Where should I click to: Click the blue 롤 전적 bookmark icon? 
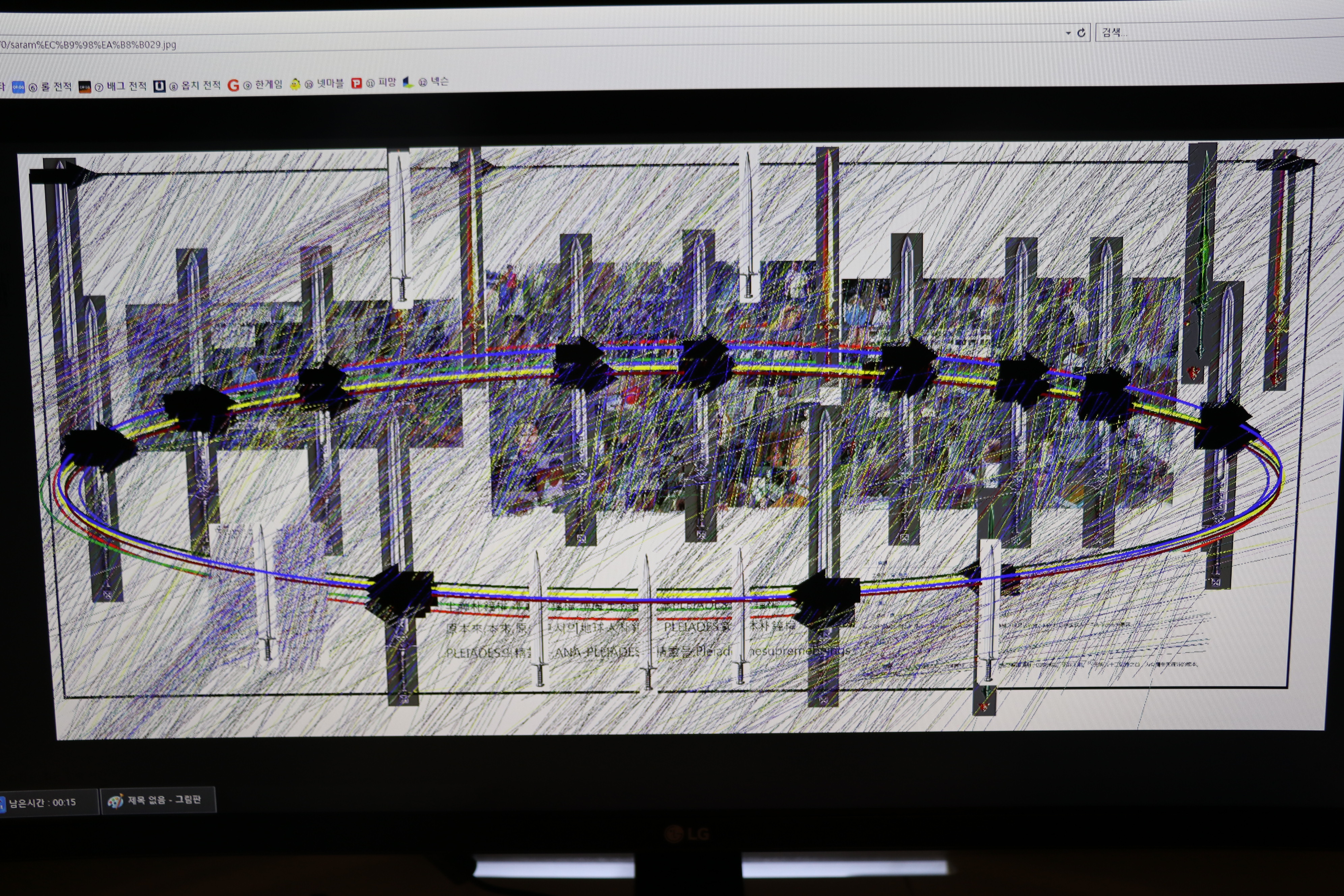point(18,87)
